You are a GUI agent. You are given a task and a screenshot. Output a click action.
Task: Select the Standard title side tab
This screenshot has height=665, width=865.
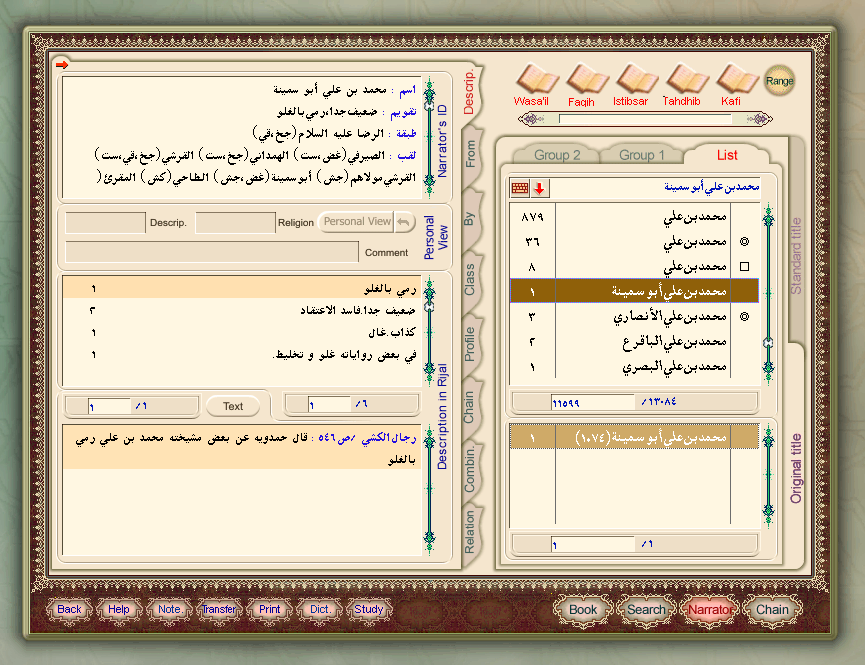click(796, 256)
